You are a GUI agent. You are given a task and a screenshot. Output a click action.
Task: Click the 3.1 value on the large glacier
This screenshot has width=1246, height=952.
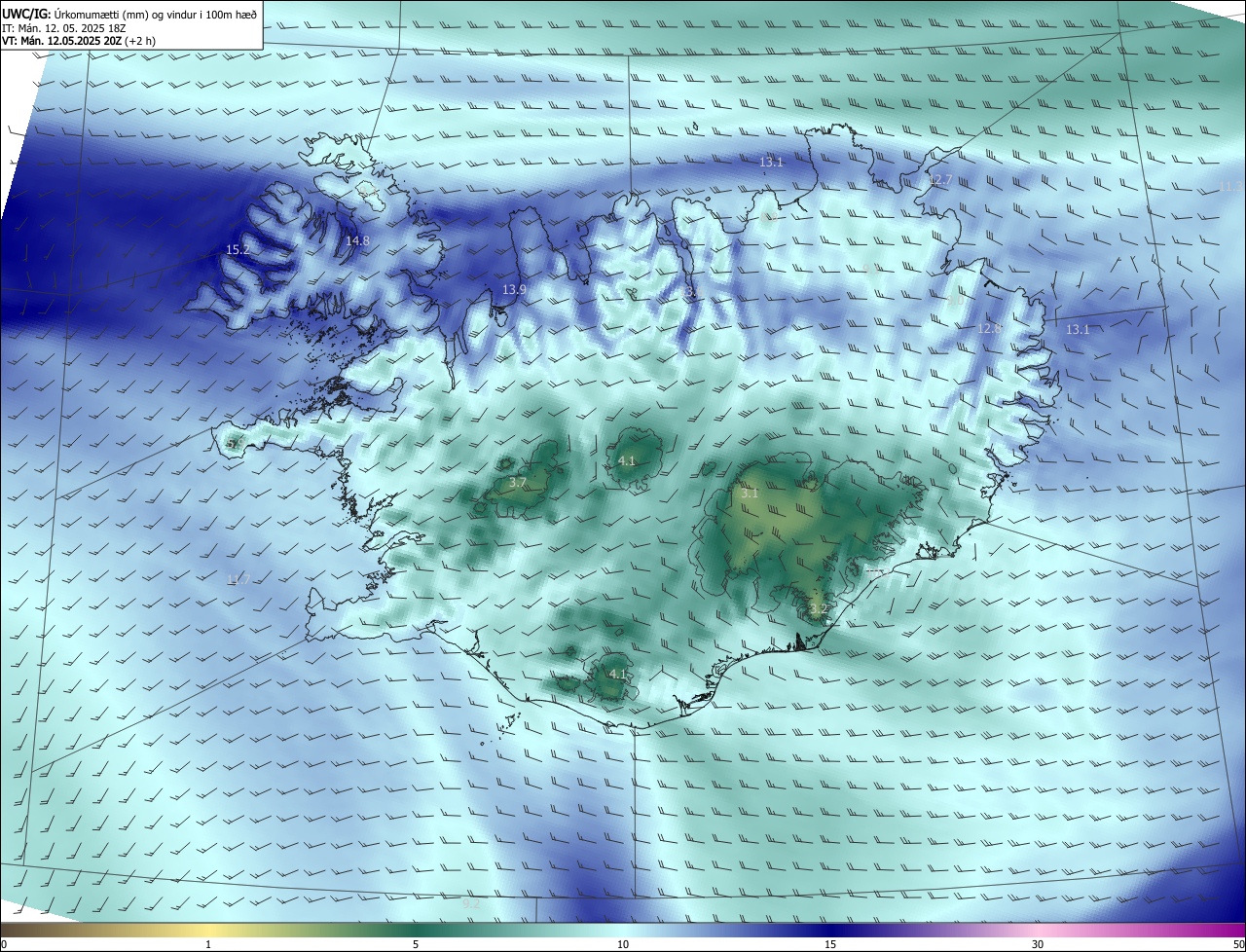pos(749,494)
